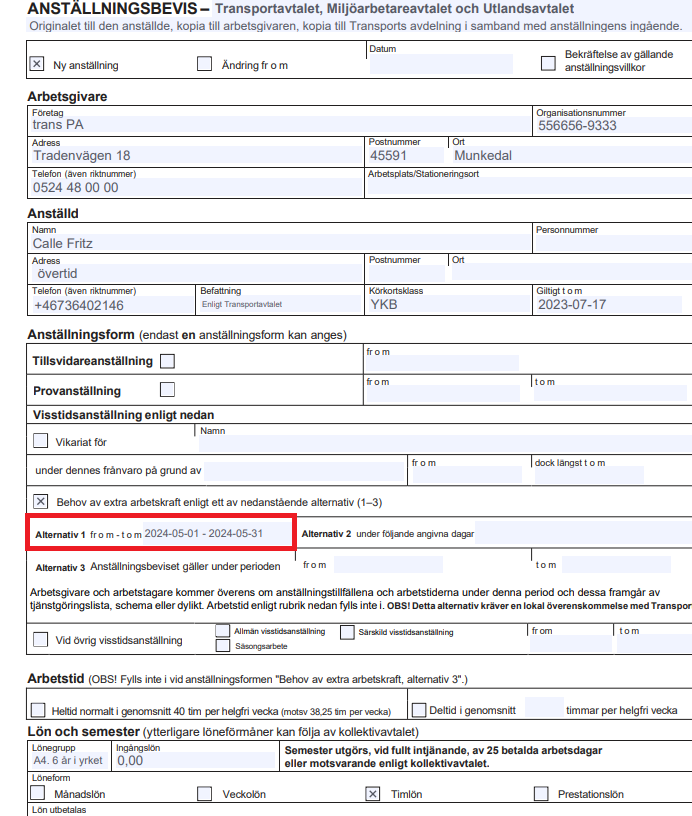Tick Bekräftelse av gällande anställningsvillkor checkbox

[548, 63]
